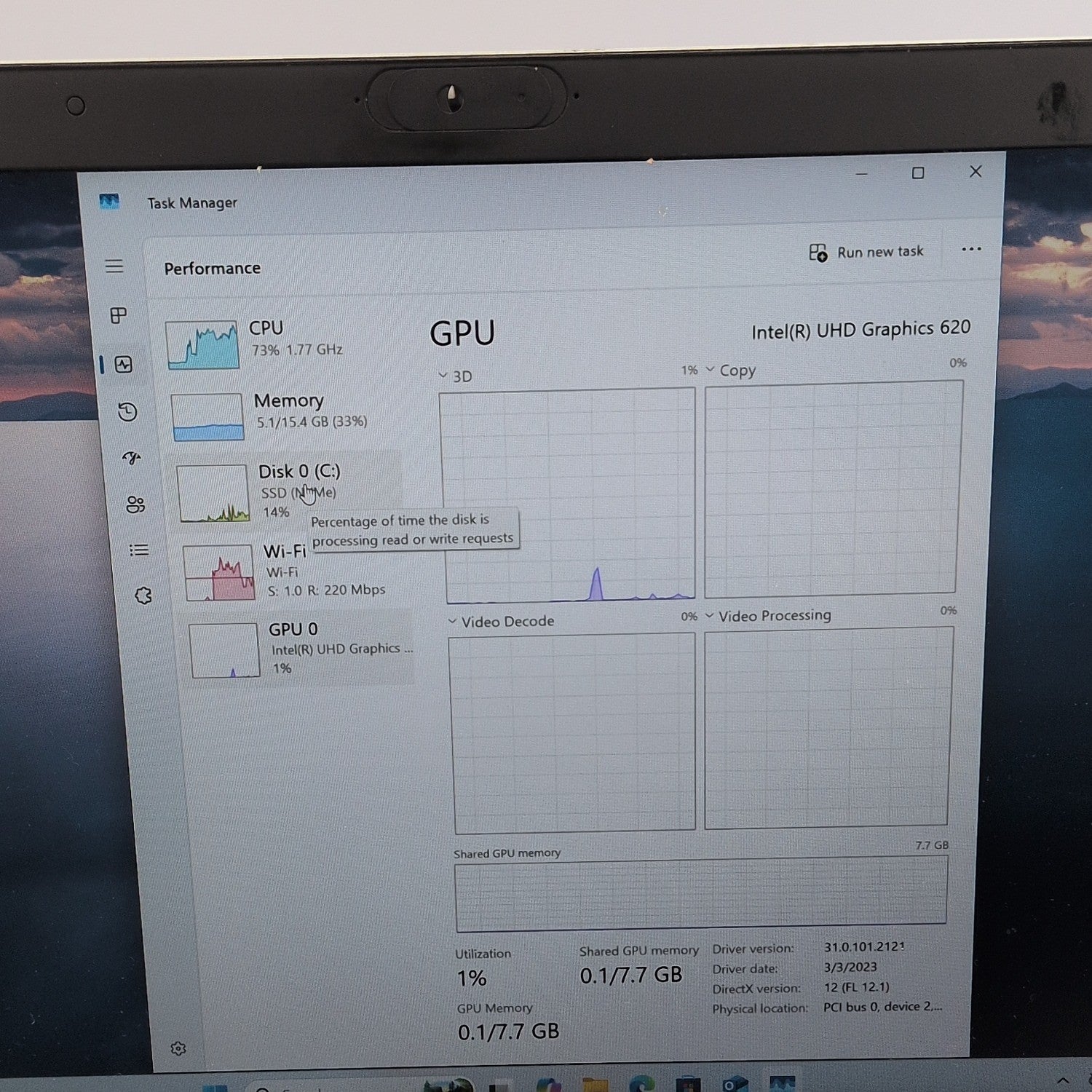Viewport: 1092px width, 1092px height.
Task: Click Disk usage value 14%
Action: click(x=276, y=512)
